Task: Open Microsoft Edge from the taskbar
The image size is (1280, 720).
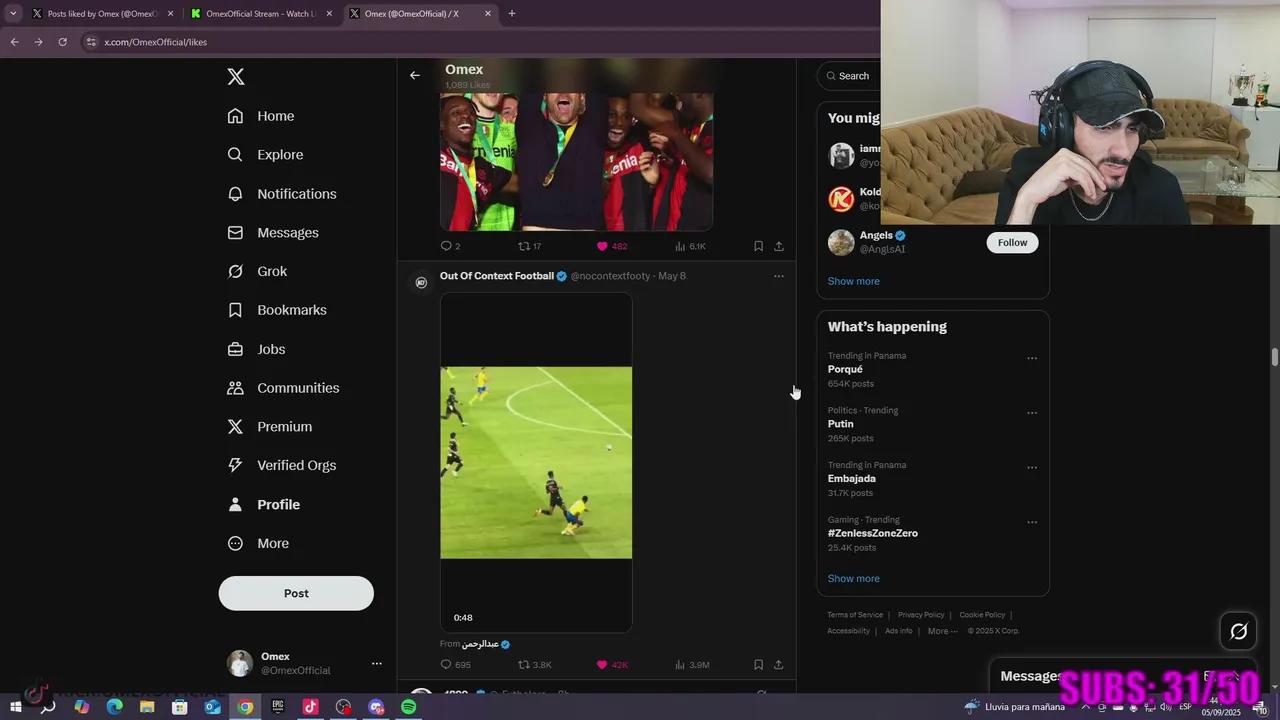Action: click(114, 707)
